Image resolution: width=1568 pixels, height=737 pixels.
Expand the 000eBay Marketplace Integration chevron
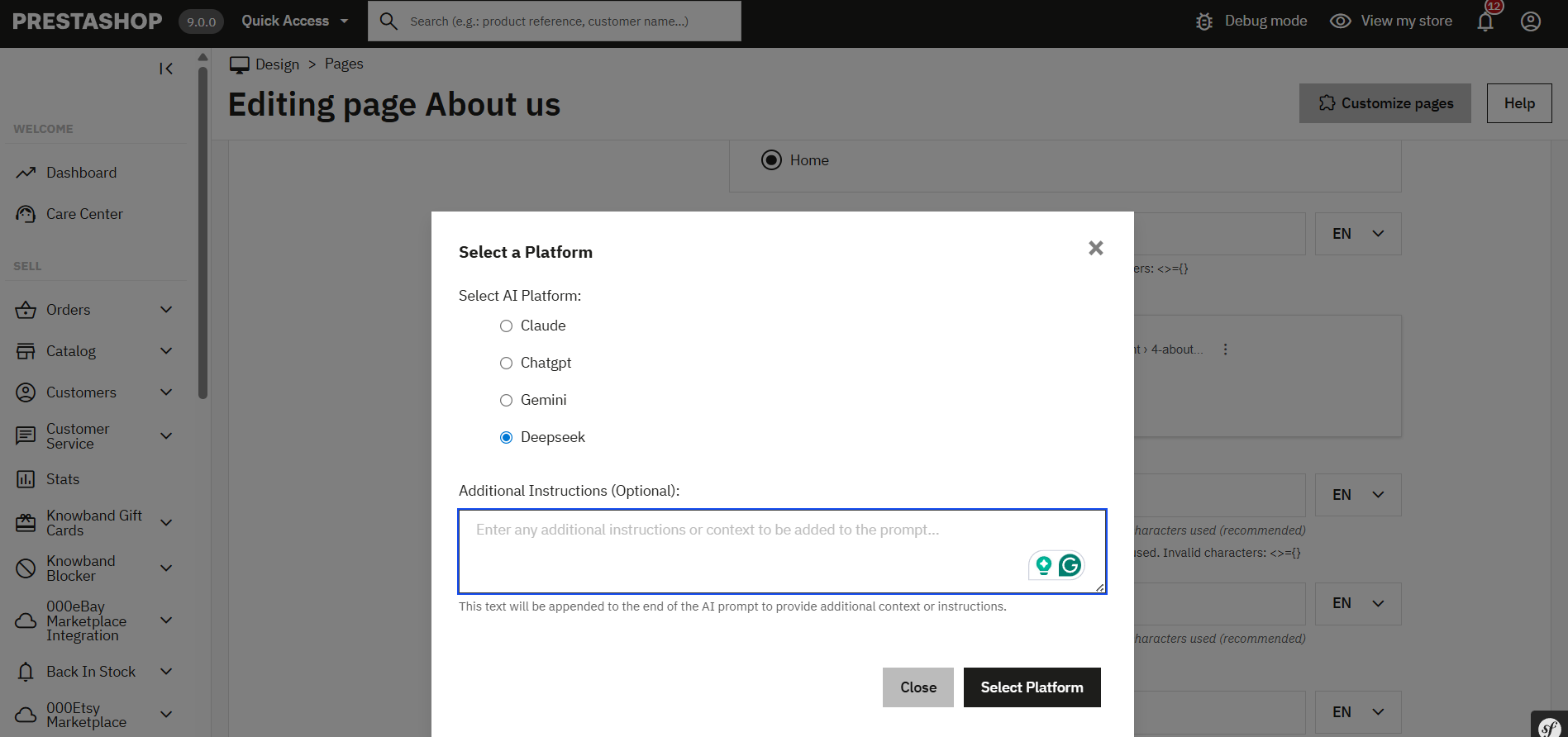point(166,621)
